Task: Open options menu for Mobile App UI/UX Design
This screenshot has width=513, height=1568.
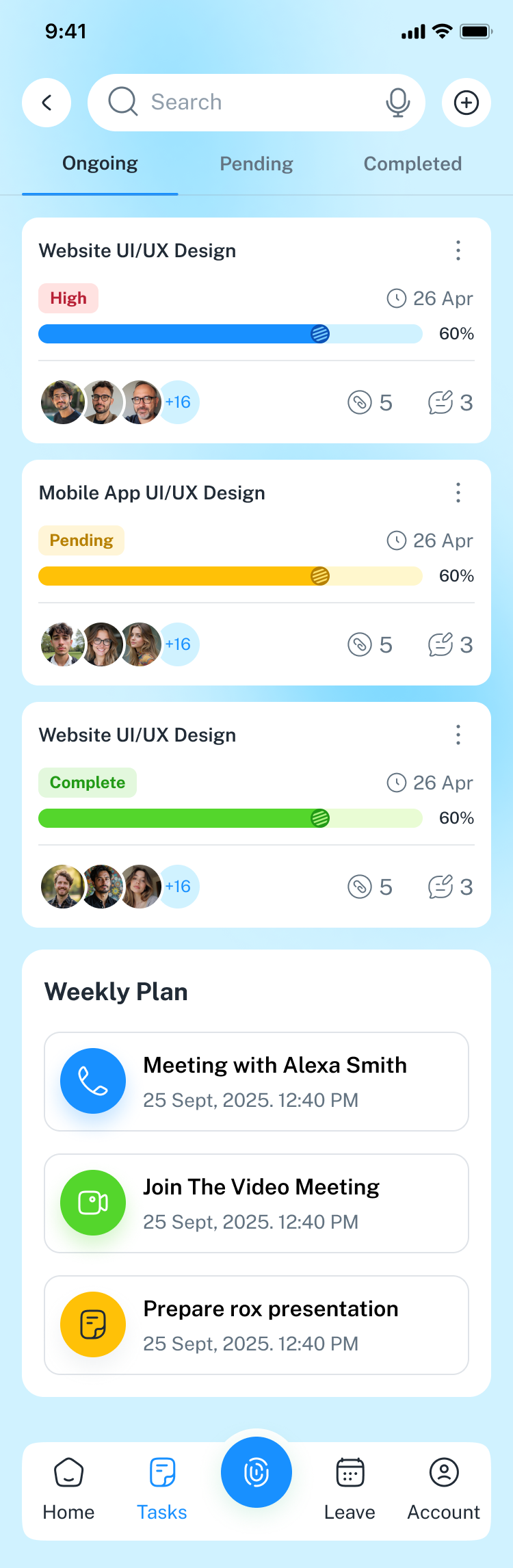Action: (x=458, y=493)
